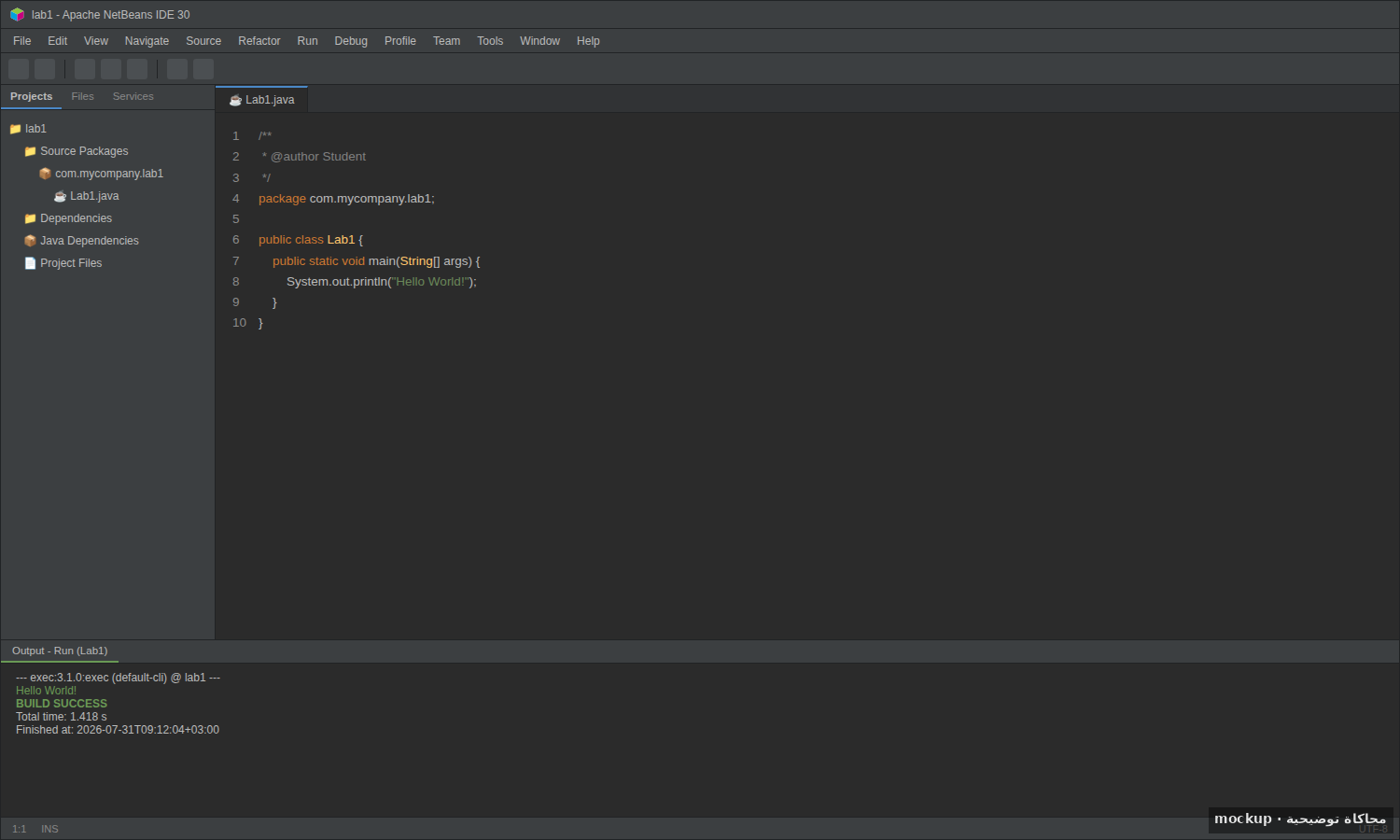1400x840 pixels.
Task: Select the Java Dependencies node
Action: 90,241
